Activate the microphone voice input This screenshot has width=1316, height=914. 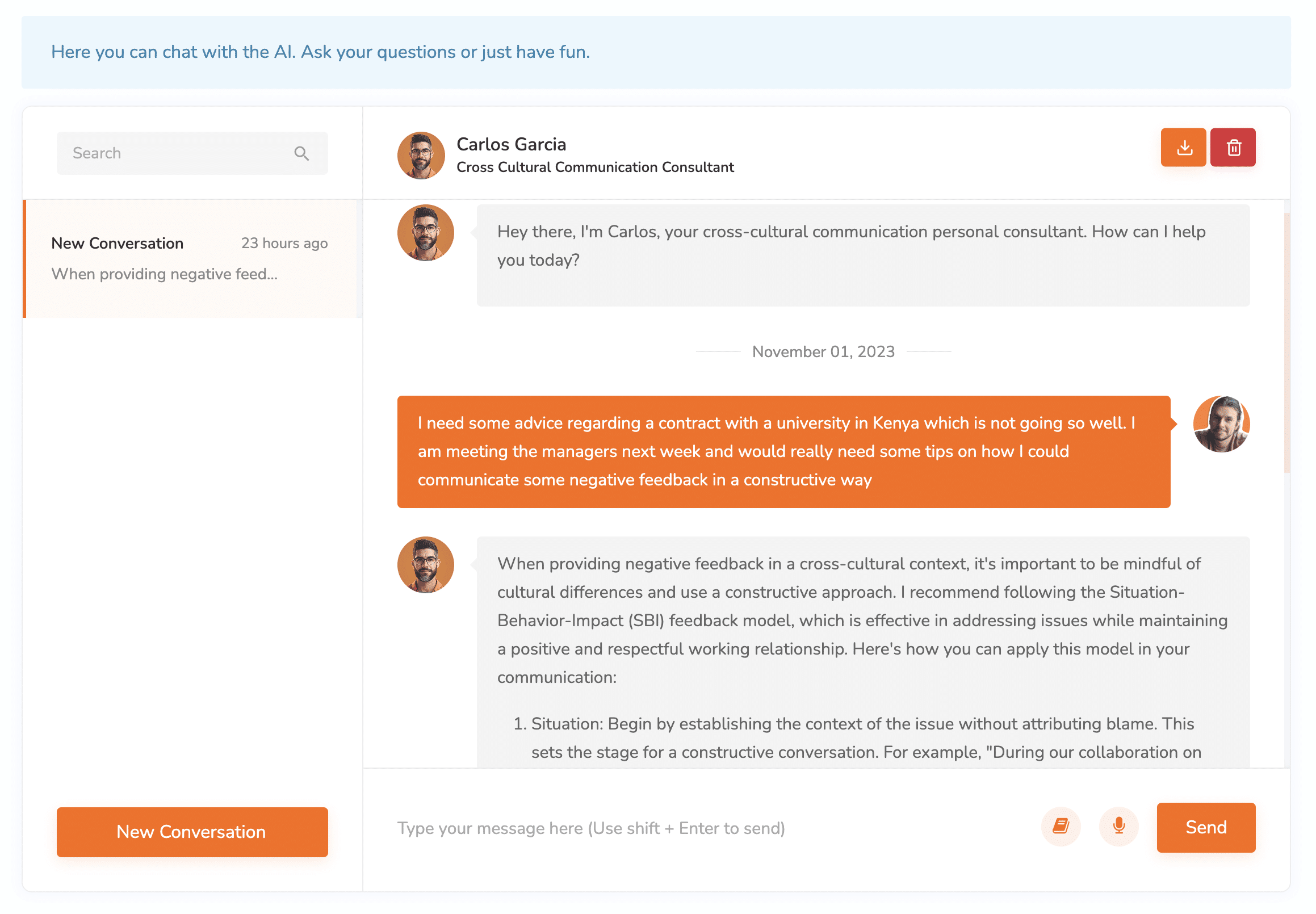(1118, 827)
